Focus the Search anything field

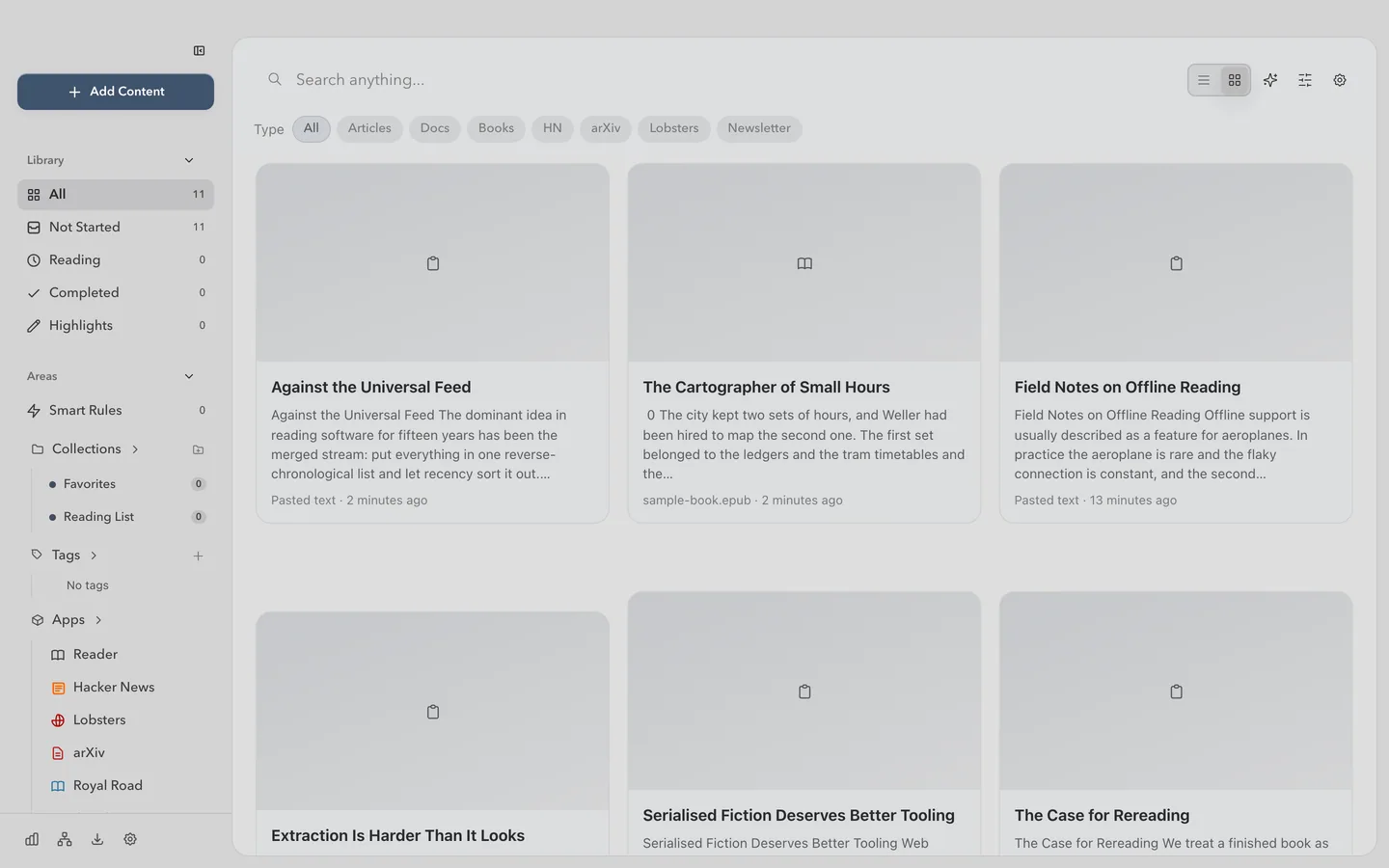pos(714,80)
